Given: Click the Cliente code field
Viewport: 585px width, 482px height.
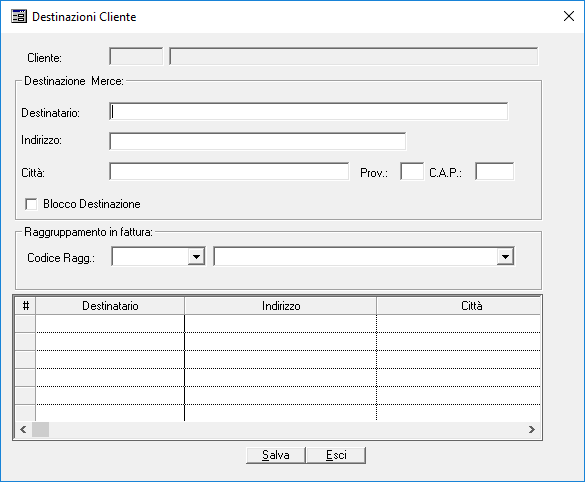Looking at the screenshot, I should click(x=136, y=57).
